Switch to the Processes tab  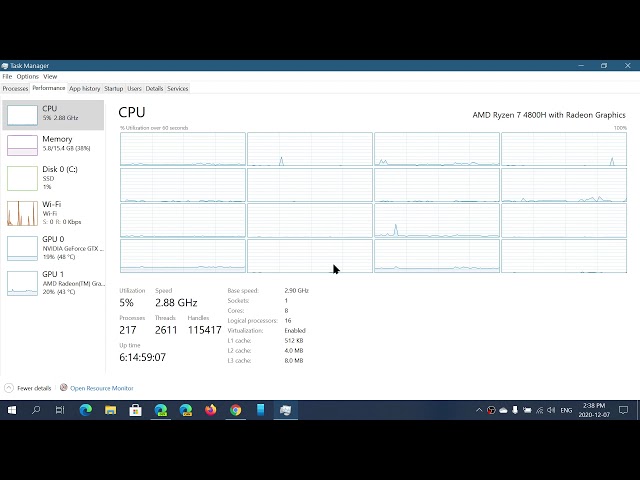(16, 89)
